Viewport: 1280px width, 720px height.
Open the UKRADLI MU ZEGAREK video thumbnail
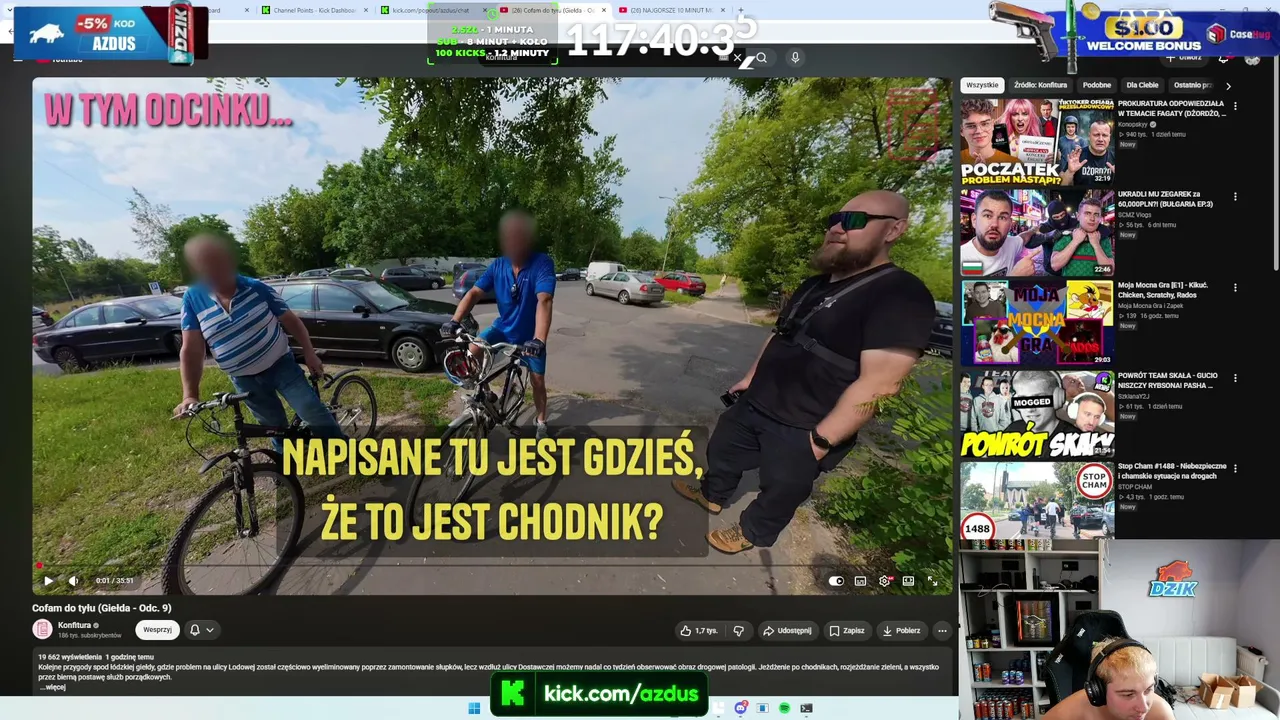1037,232
